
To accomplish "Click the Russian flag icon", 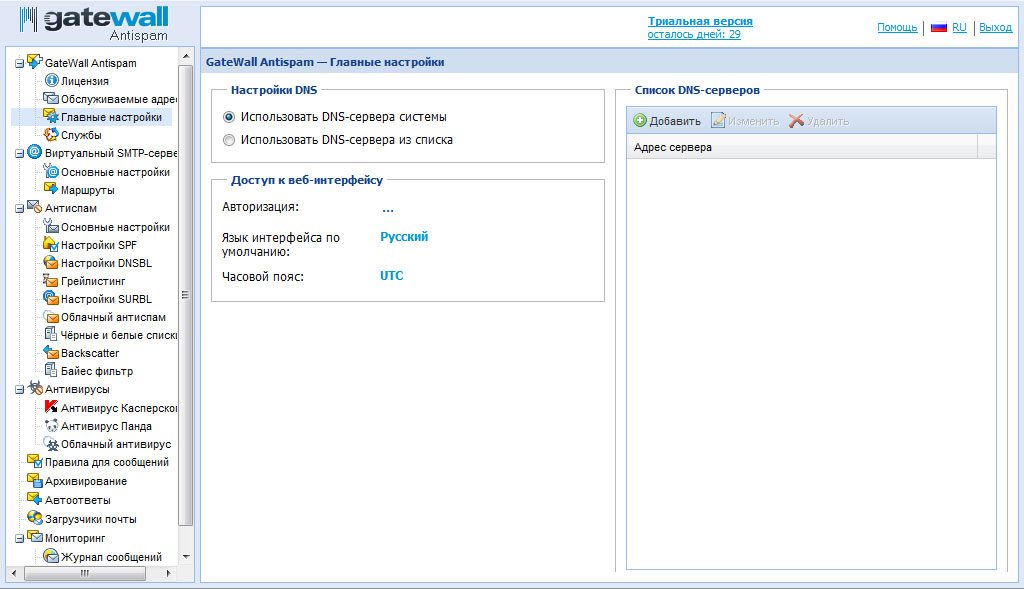I will tap(938, 27).
